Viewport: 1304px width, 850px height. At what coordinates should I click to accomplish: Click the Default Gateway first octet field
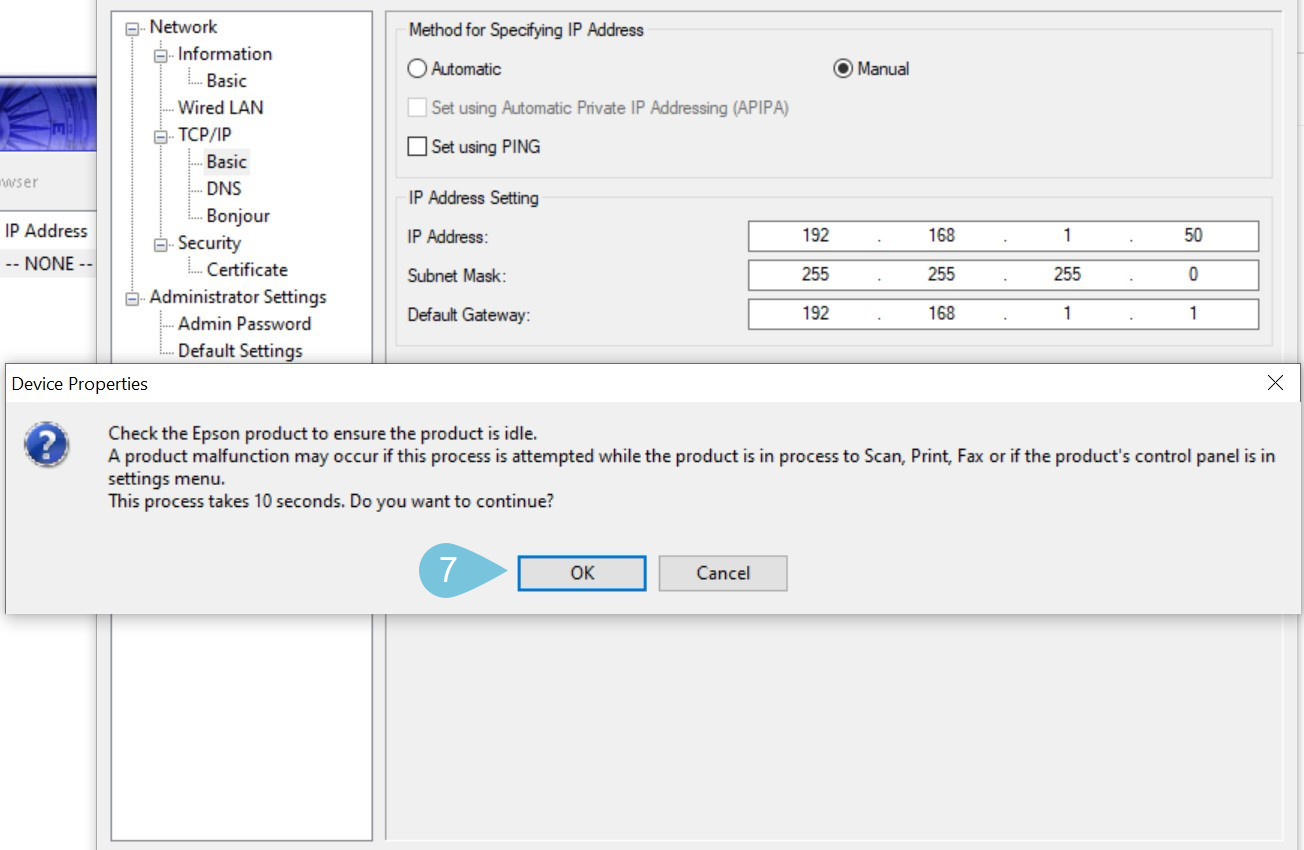click(x=815, y=314)
